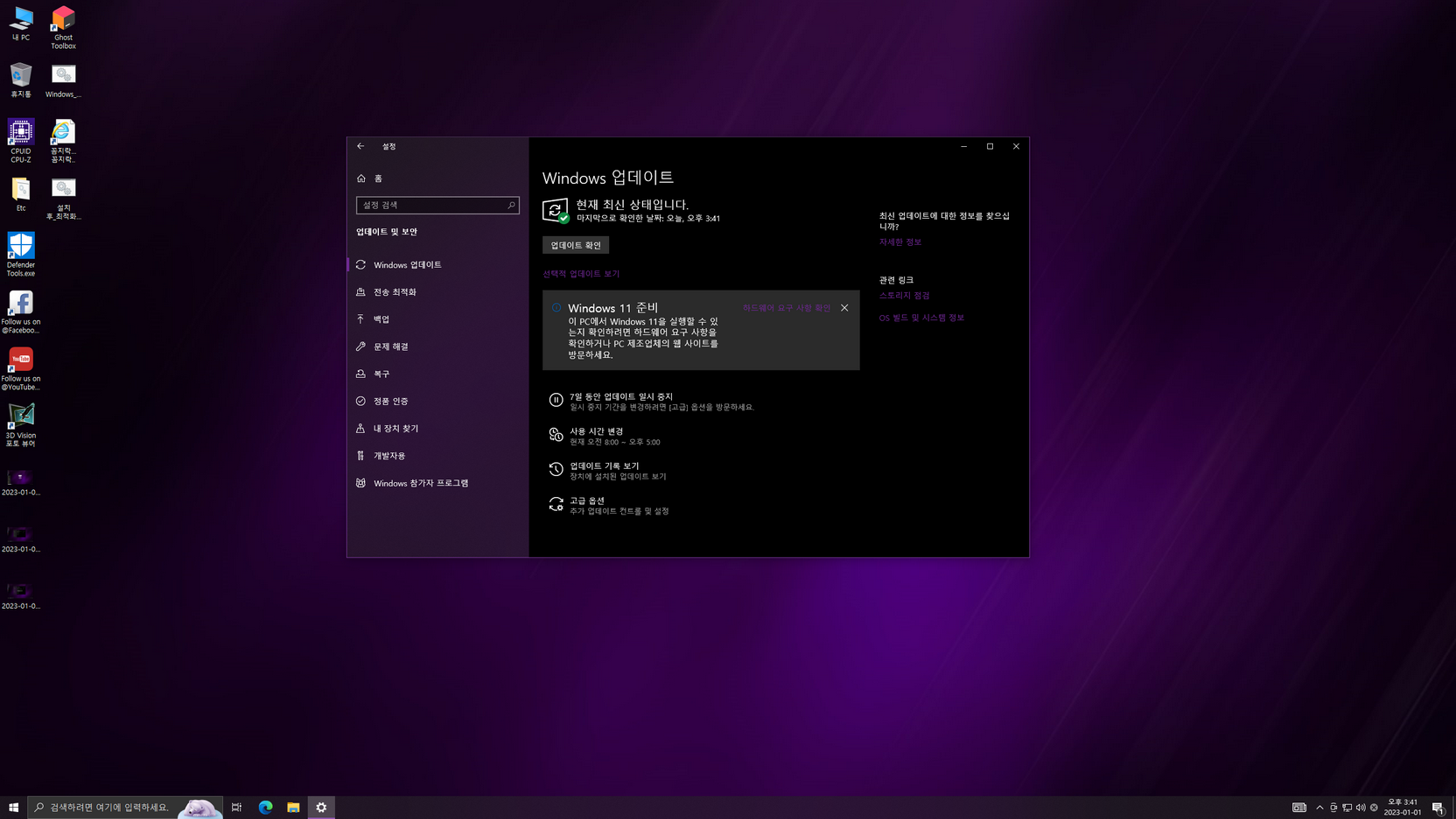Select the 설치 후_최적화 desktop icon

coord(63,198)
